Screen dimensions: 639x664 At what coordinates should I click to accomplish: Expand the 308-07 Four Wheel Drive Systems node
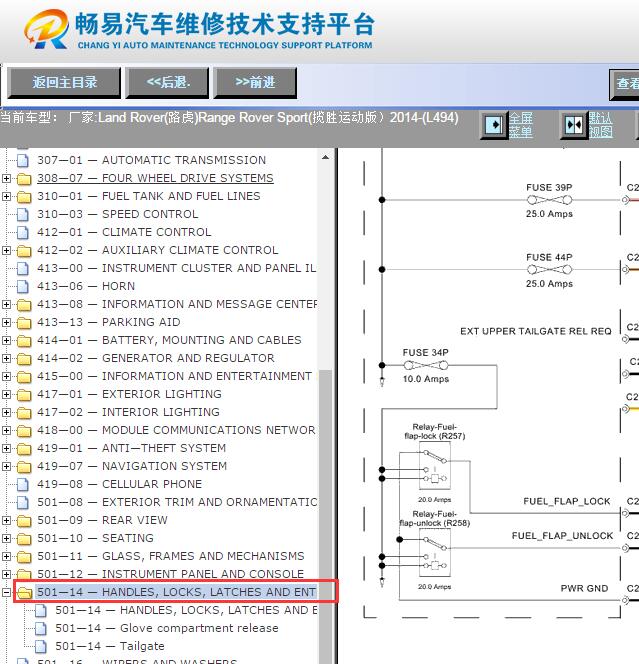coord(7,179)
